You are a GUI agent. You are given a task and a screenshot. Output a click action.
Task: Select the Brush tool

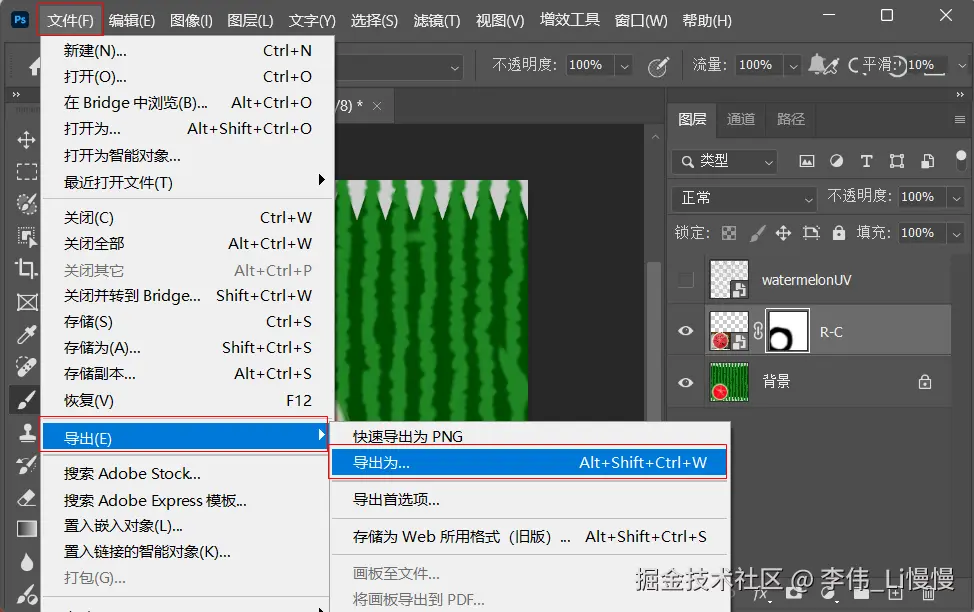point(26,400)
